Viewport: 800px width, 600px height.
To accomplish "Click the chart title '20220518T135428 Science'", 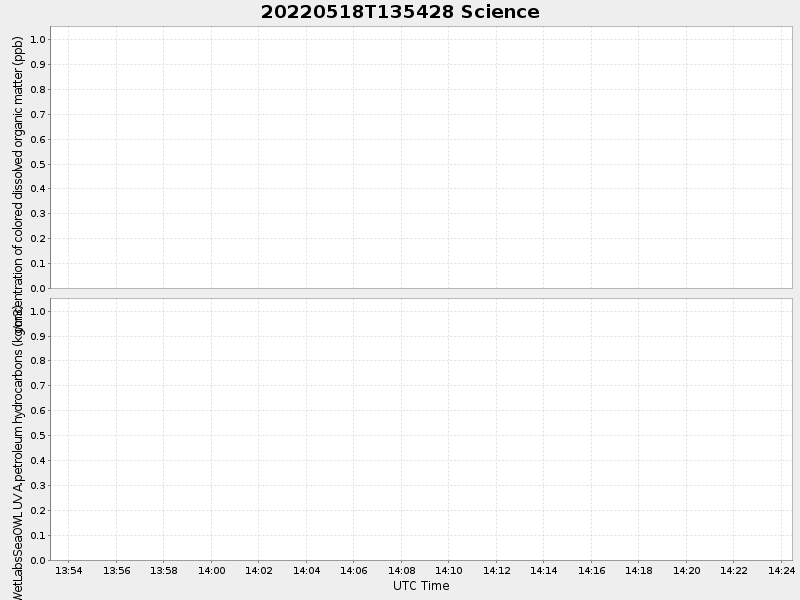I will tap(400, 12).
